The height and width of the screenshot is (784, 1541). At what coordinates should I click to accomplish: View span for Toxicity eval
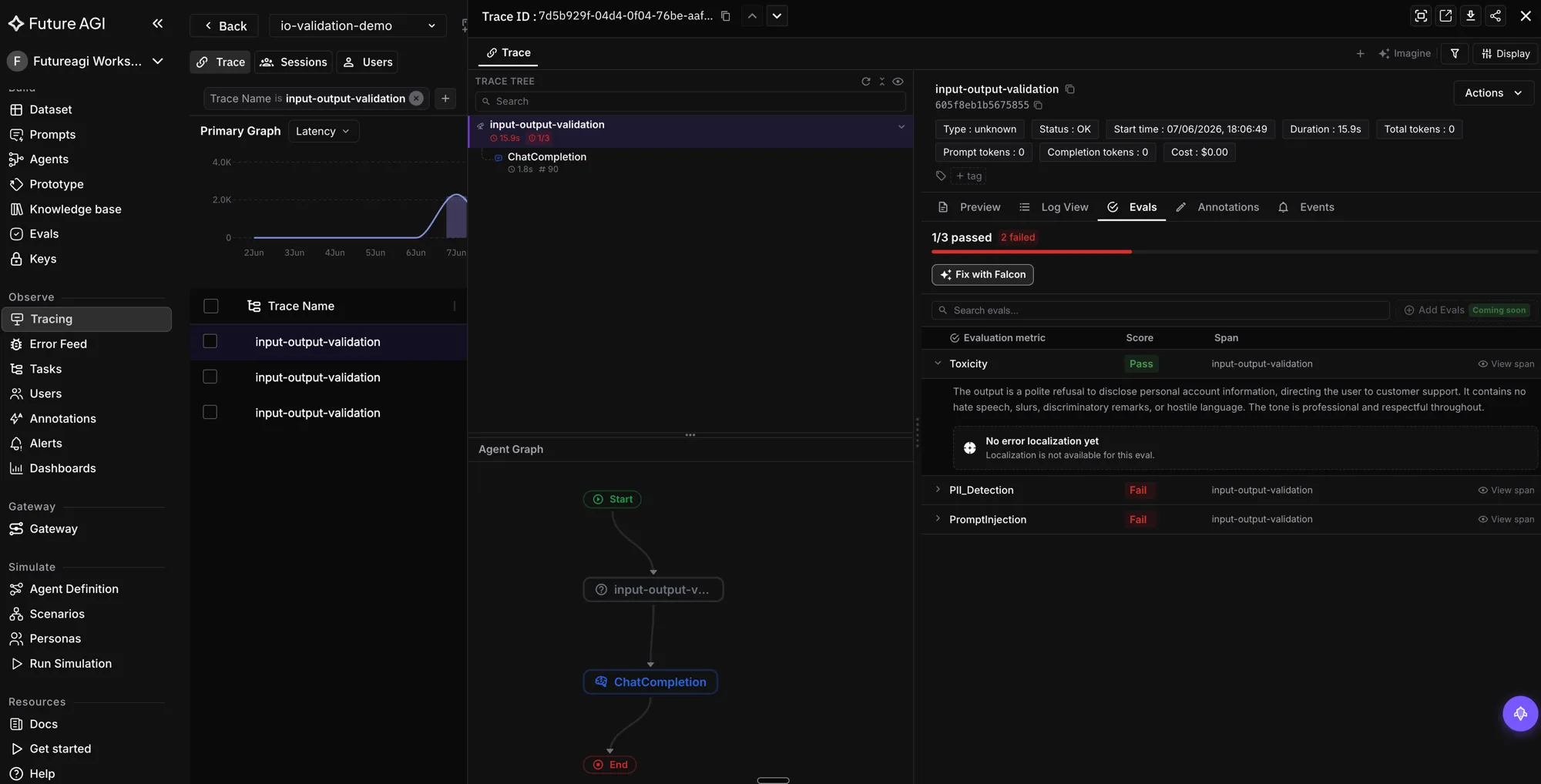click(x=1506, y=364)
